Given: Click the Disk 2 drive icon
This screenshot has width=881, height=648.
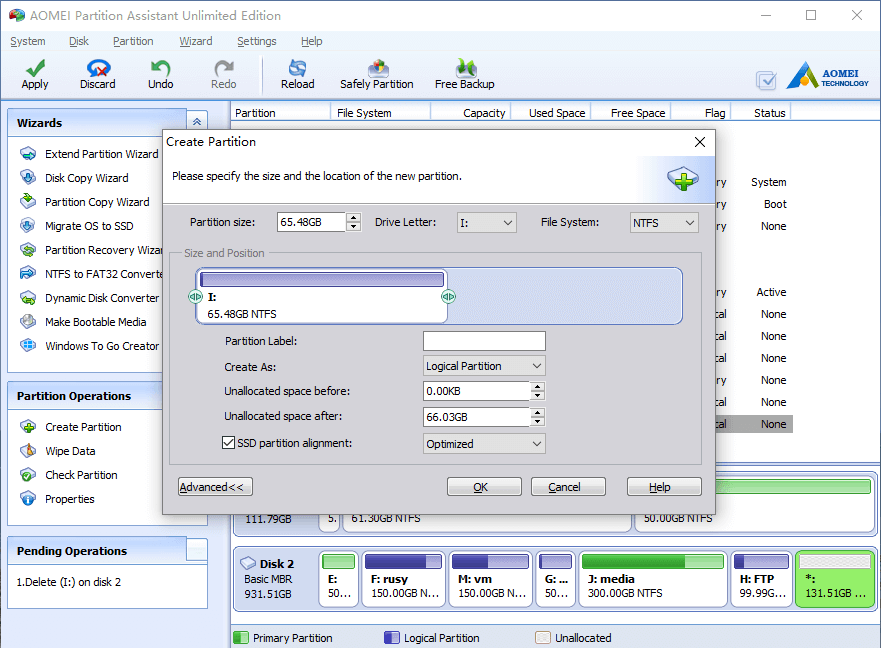Looking at the screenshot, I should pos(248,563).
